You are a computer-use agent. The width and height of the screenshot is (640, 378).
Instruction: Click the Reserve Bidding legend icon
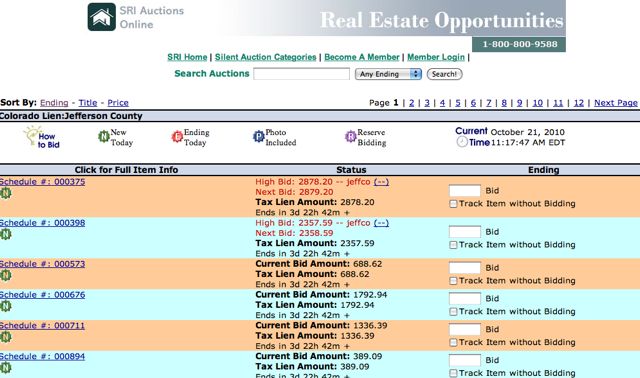point(351,136)
